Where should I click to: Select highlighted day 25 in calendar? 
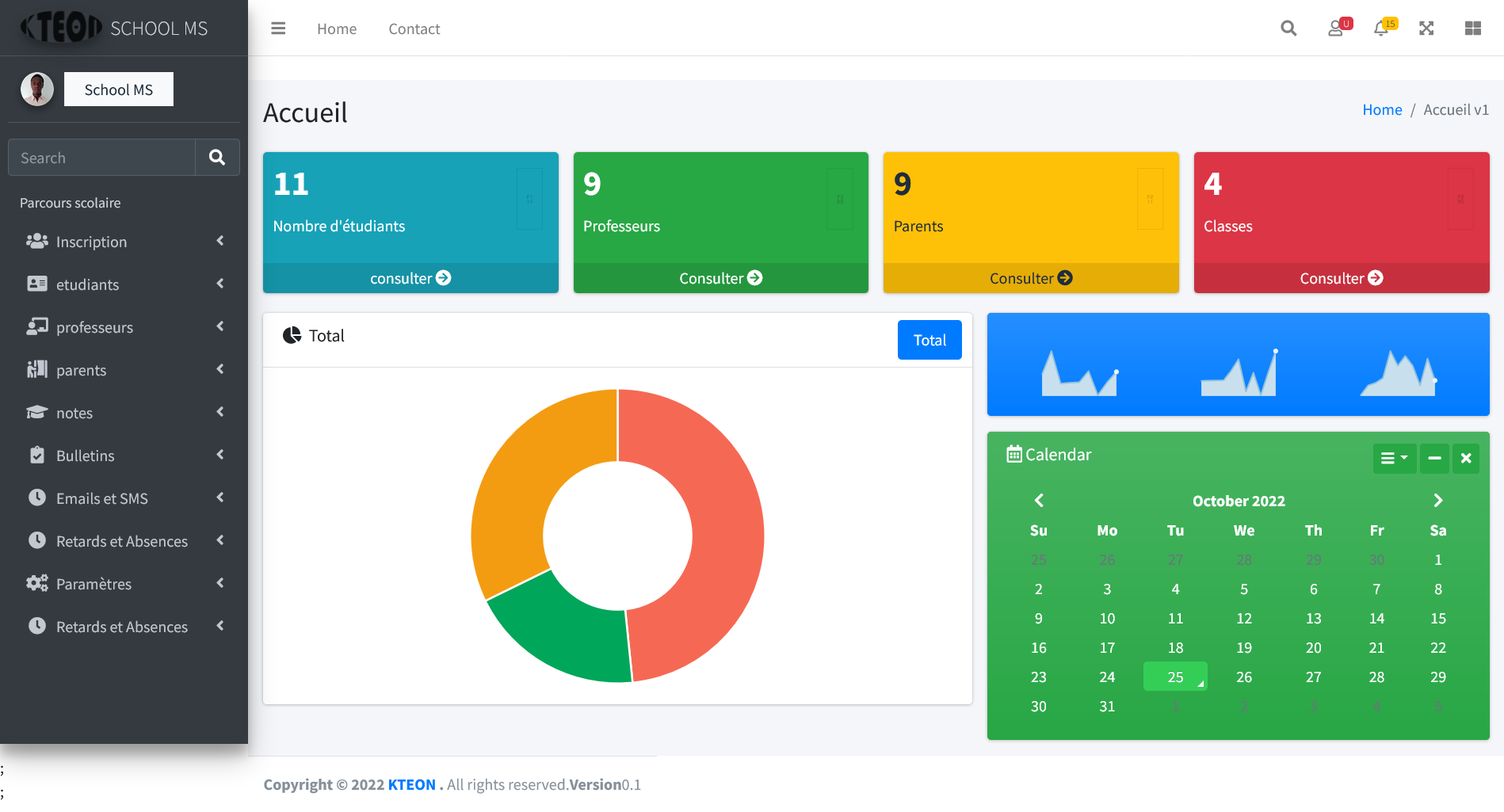(x=1175, y=677)
